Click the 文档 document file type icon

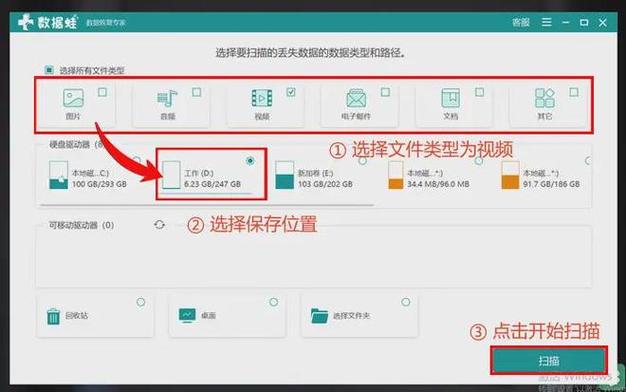pos(450,98)
